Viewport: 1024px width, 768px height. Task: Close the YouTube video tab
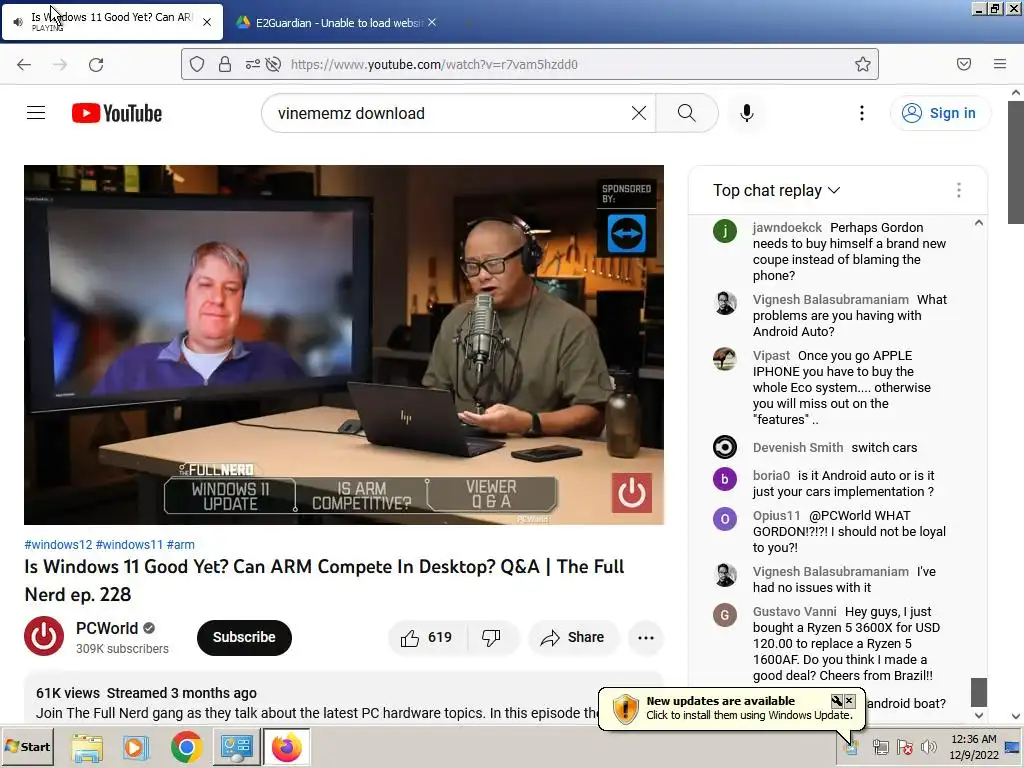tap(207, 22)
